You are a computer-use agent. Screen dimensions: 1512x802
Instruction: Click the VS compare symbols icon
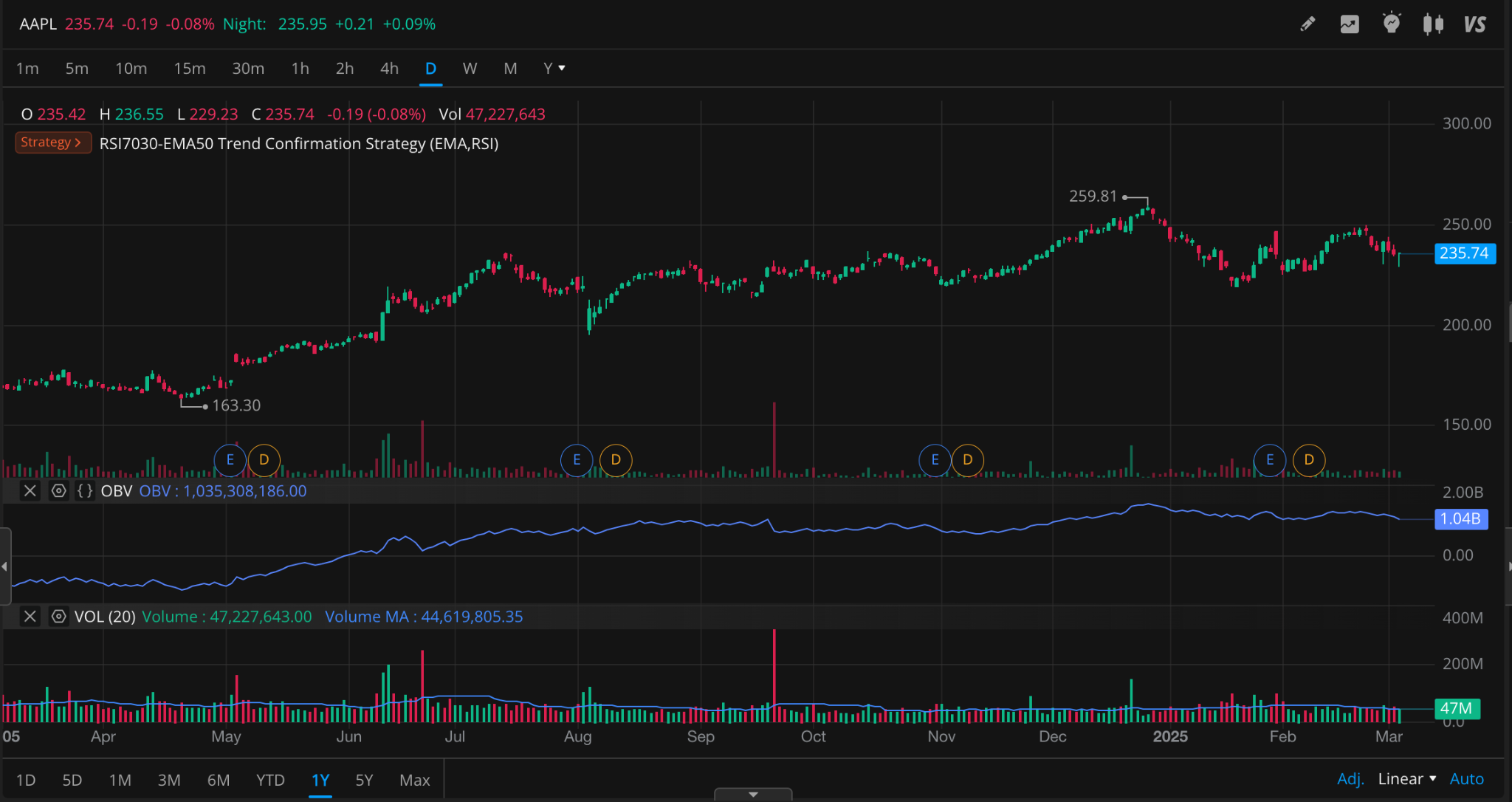[x=1474, y=24]
